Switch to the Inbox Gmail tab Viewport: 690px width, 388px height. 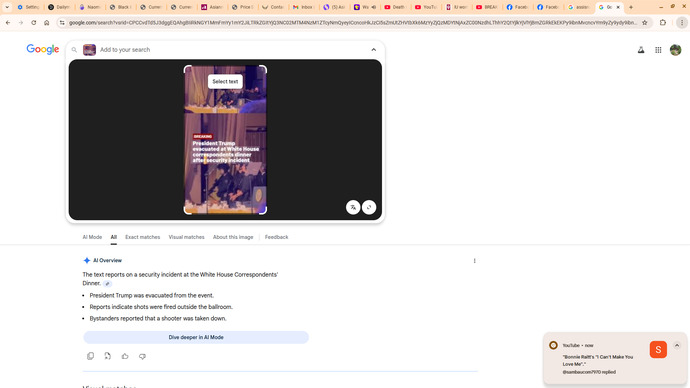coord(304,7)
